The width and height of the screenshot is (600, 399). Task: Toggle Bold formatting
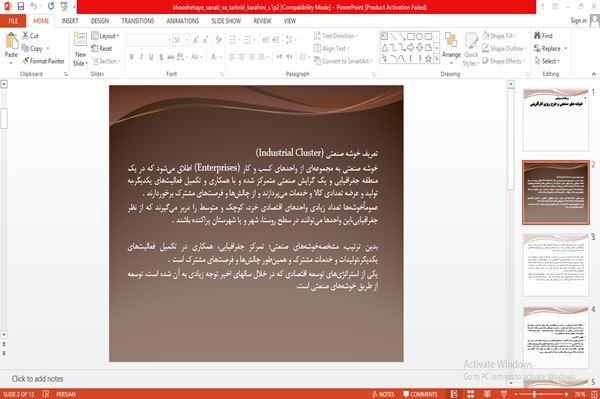[132, 57]
